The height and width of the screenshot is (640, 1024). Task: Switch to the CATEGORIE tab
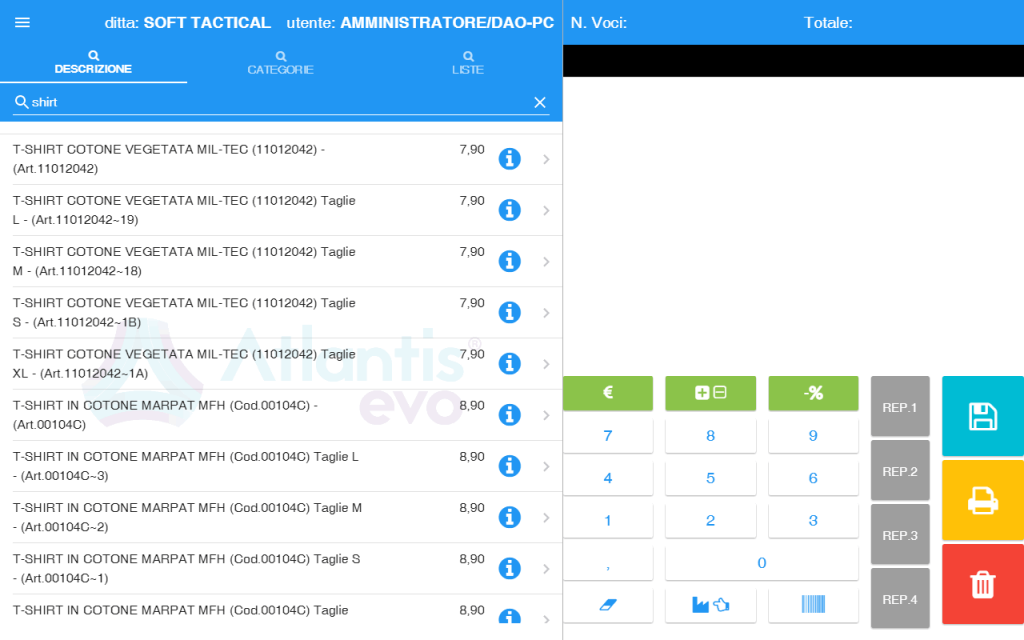click(280, 63)
